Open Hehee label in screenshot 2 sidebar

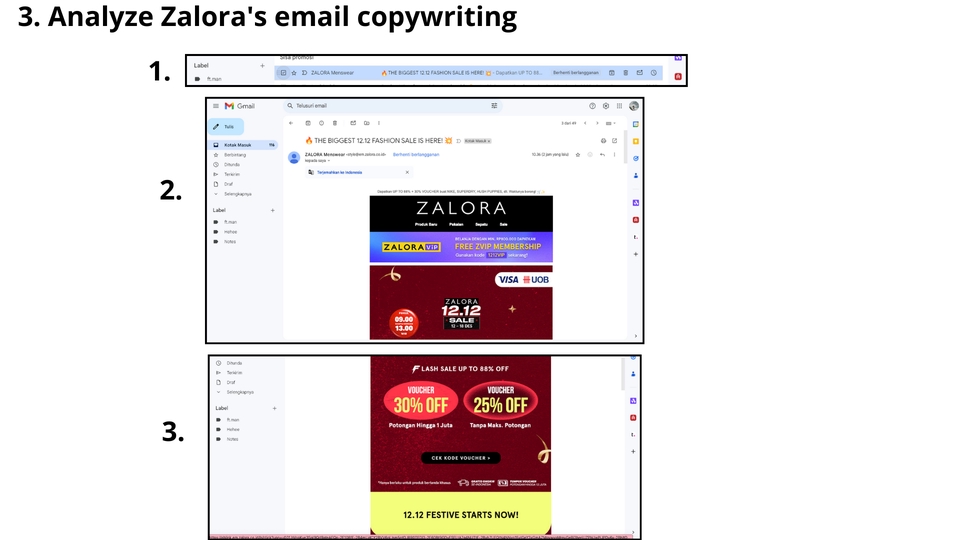pos(230,232)
